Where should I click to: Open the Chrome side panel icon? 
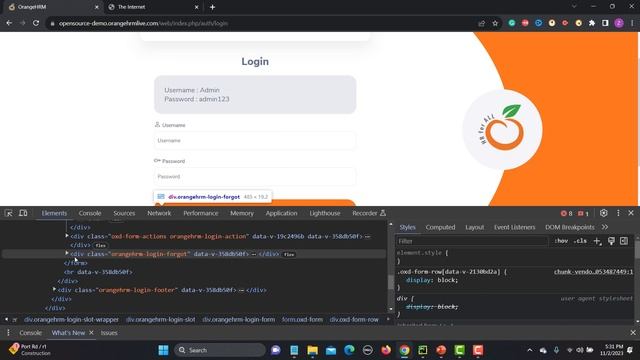click(605, 23)
